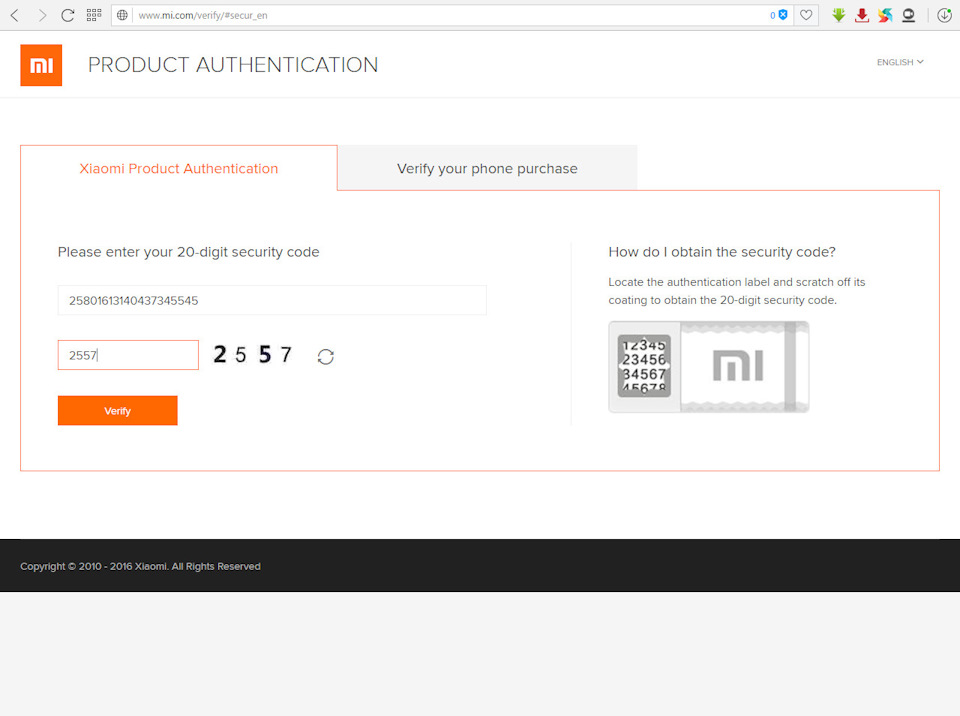This screenshot has width=960, height=716.
Task: Bookmark page with the heart icon
Action: point(806,15)
